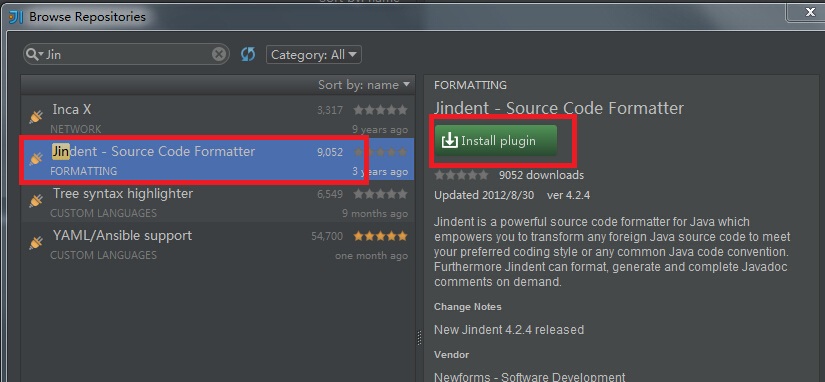
Task: Click the search magnifier icon
Action: pos(32,54)
